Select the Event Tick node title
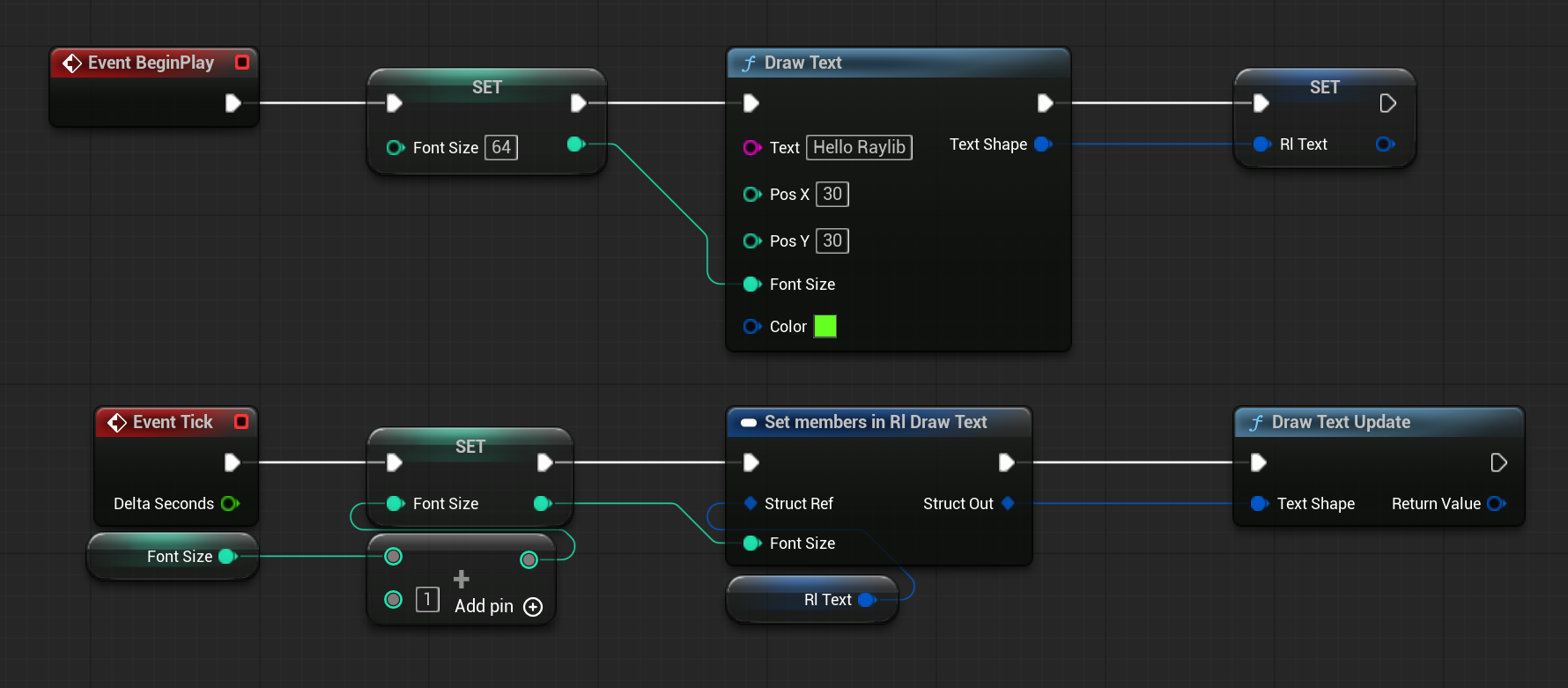1568x688 pixels. [173, 422]
